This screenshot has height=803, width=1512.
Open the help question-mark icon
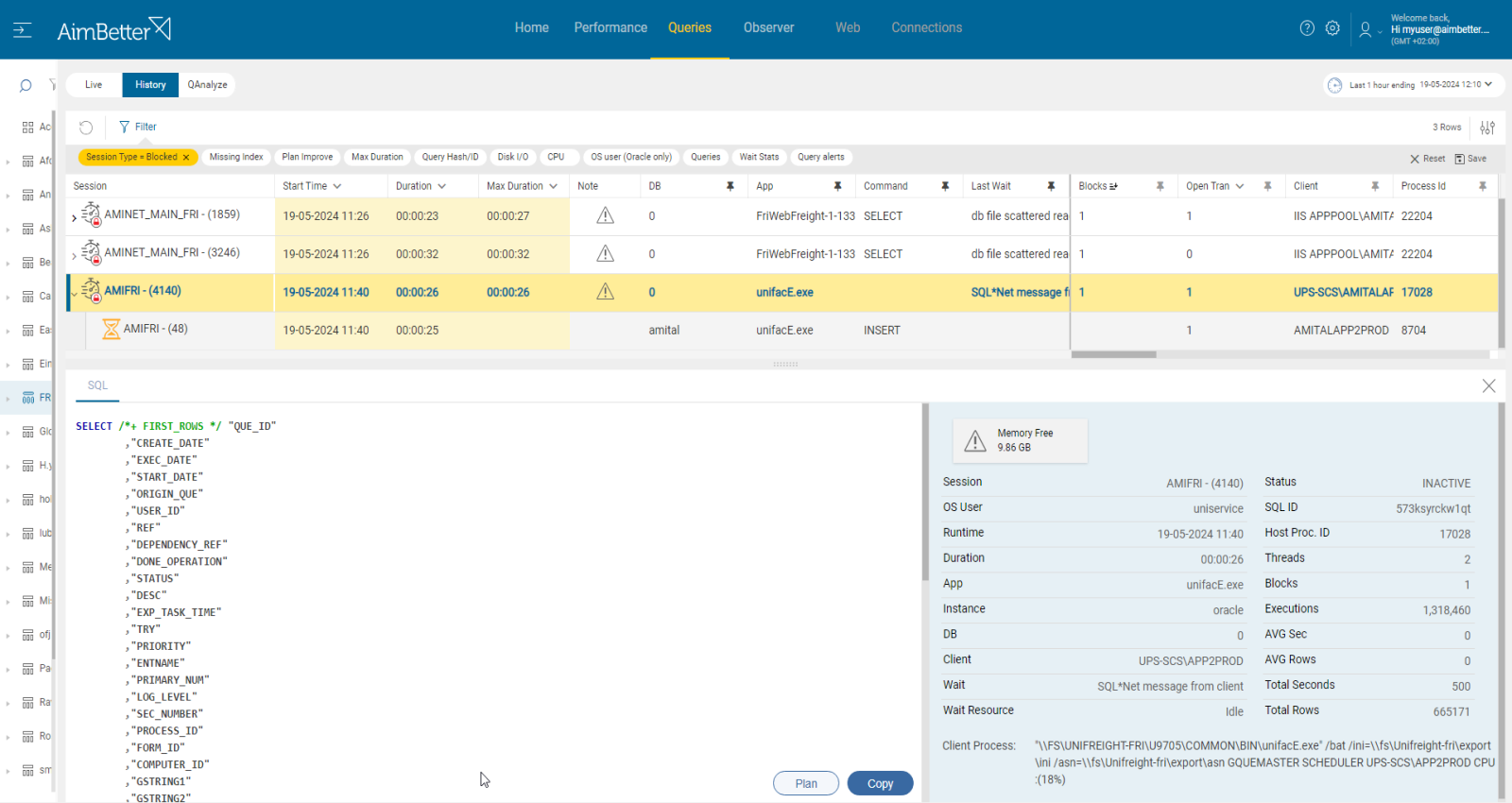click(1307, 28)
